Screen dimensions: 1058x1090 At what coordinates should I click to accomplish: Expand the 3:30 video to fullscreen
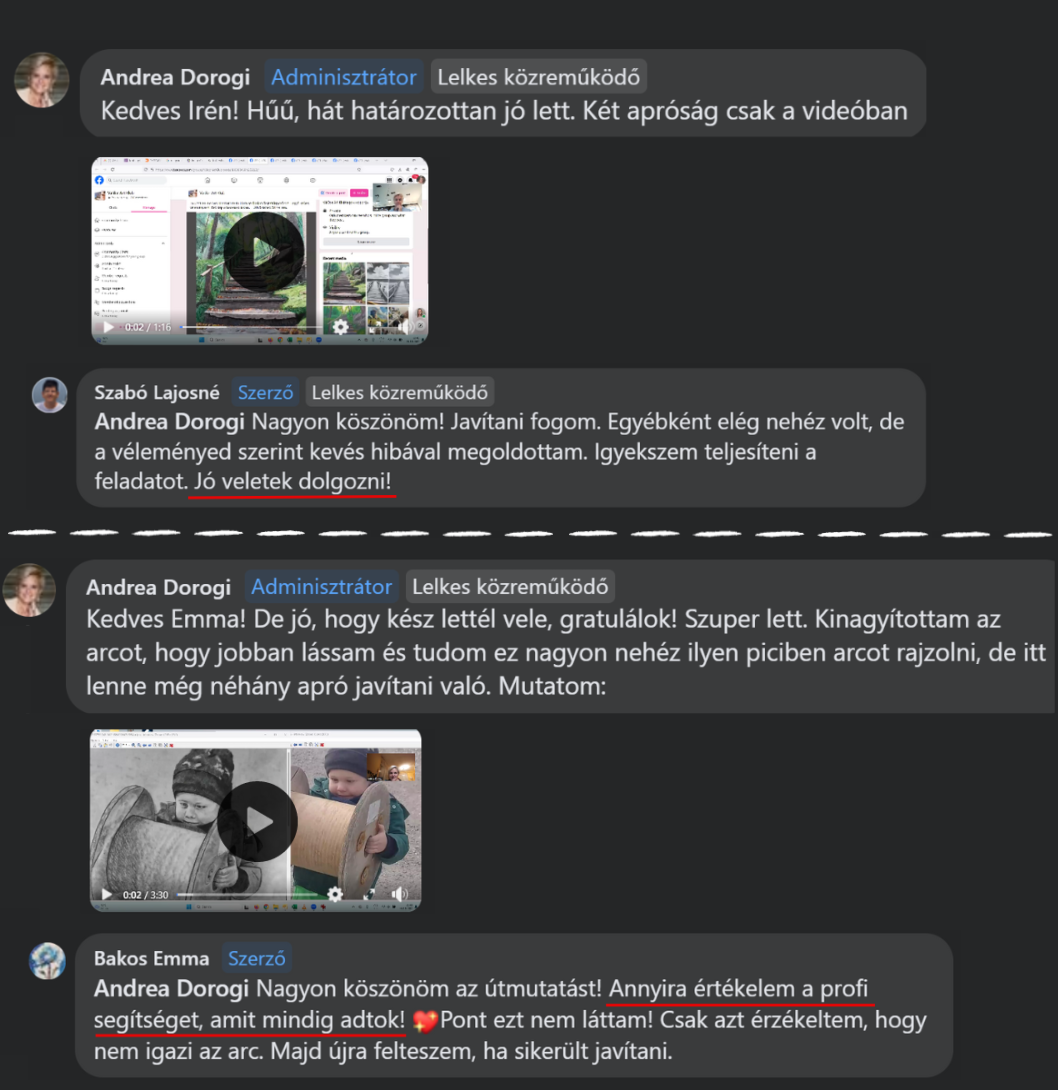coord(368,894)
